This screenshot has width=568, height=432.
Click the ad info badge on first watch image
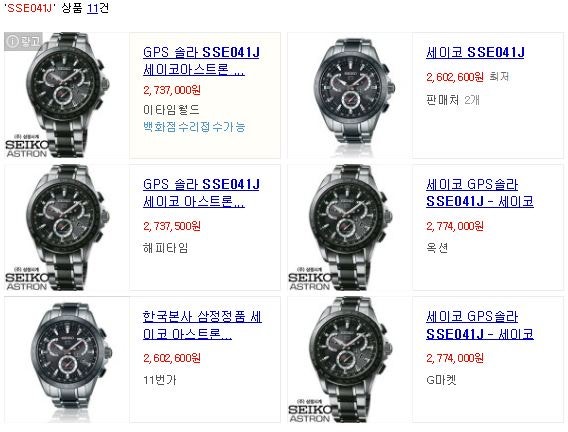click(x=23, y=41)
